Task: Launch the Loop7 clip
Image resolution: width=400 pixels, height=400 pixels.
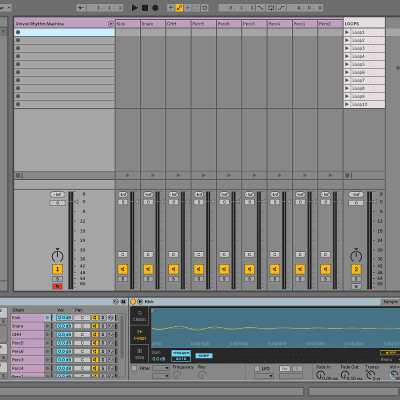Action: [347, 80]
